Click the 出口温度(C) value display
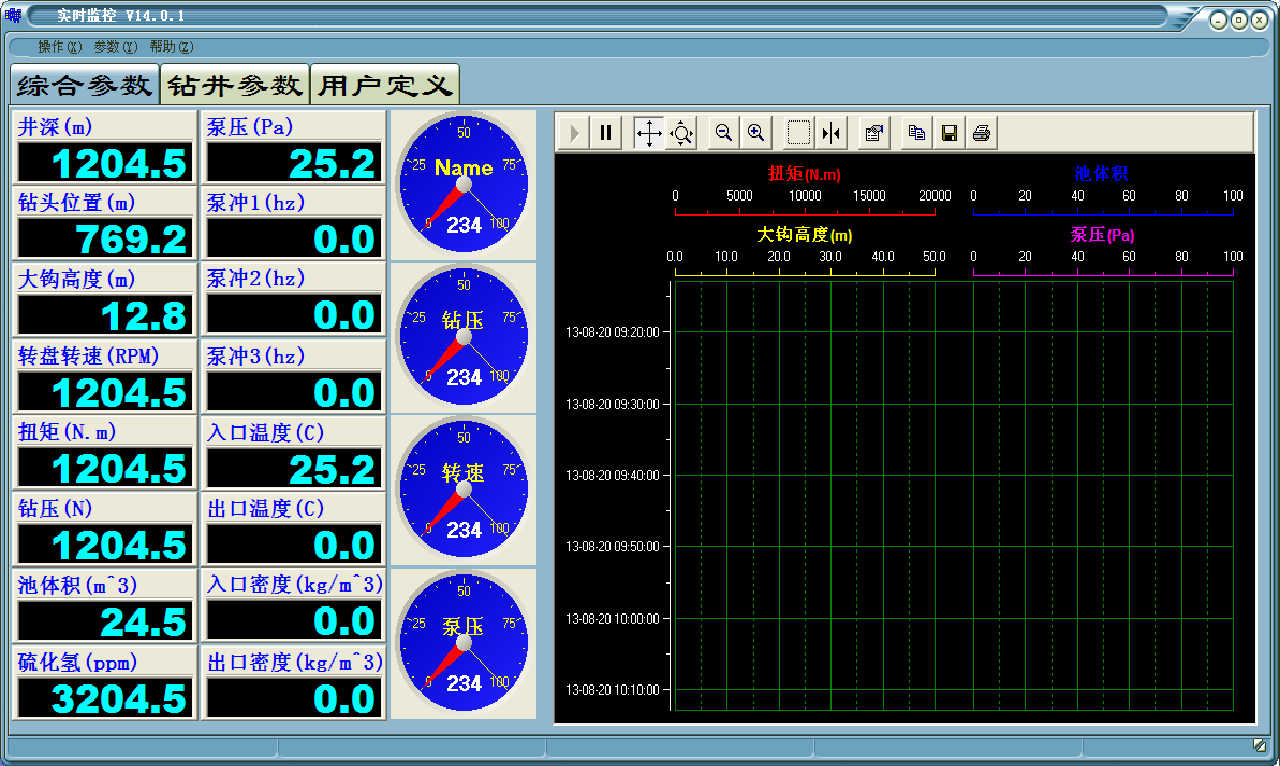The image size is (1280, 766). [x=294, y=545]
